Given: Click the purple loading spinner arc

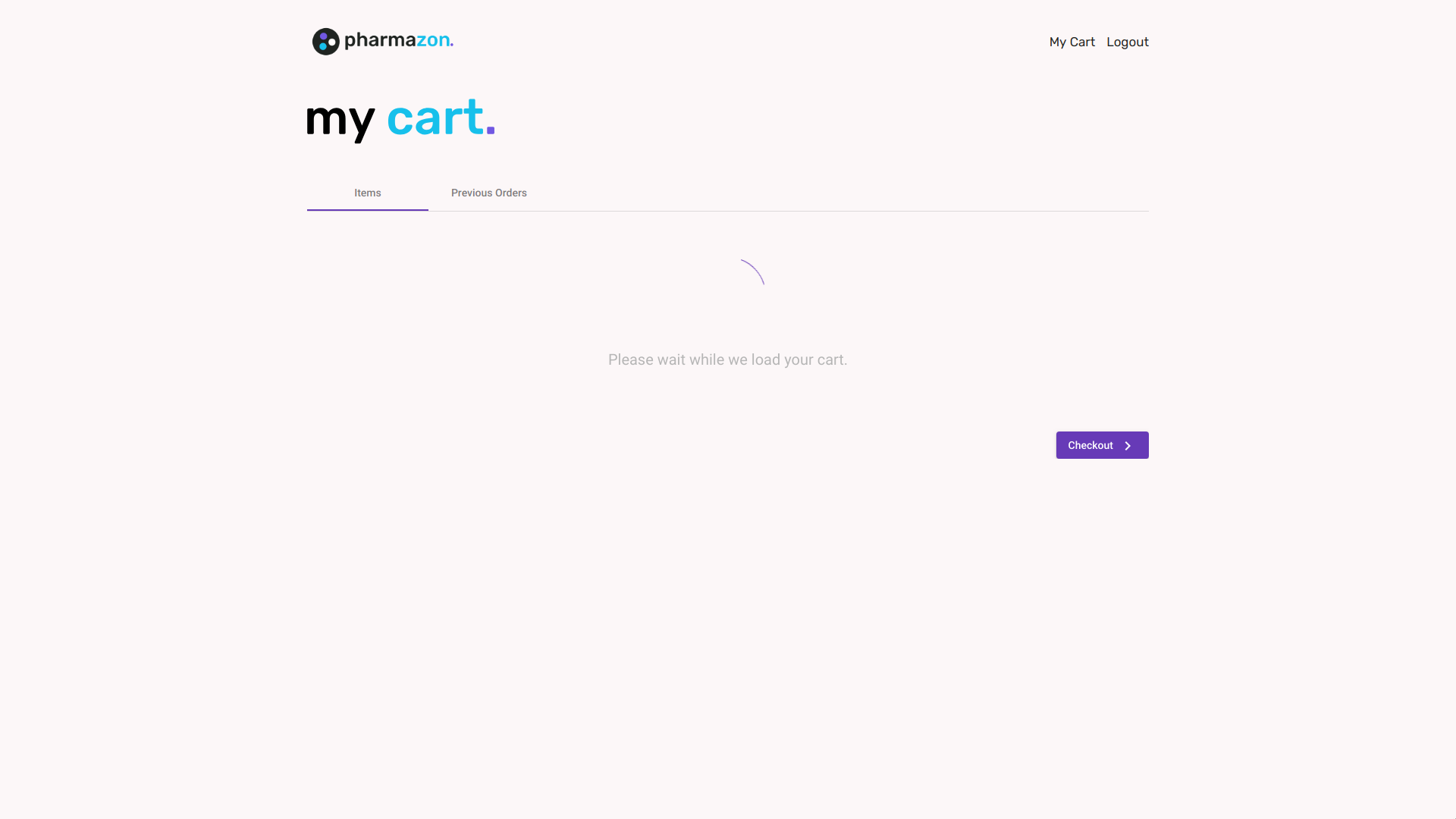Looking at the screenshot, I should coord(755,269).
